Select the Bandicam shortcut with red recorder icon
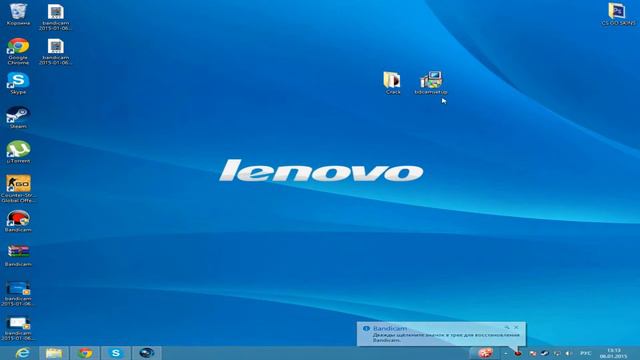 tap(18, 221)
